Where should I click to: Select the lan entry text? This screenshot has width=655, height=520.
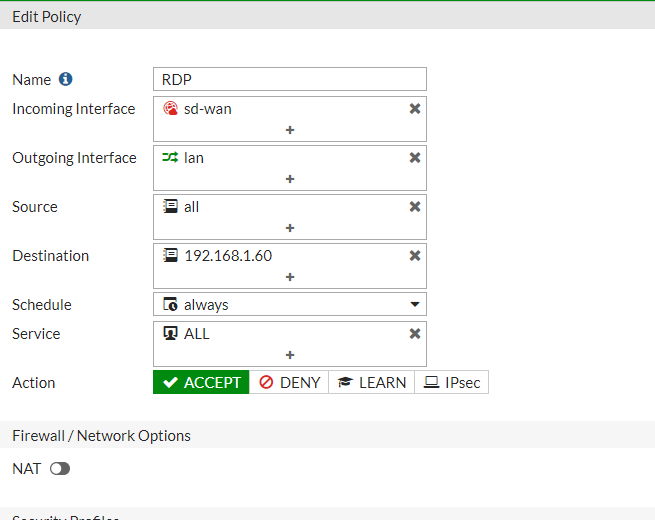tap(194, 158)
